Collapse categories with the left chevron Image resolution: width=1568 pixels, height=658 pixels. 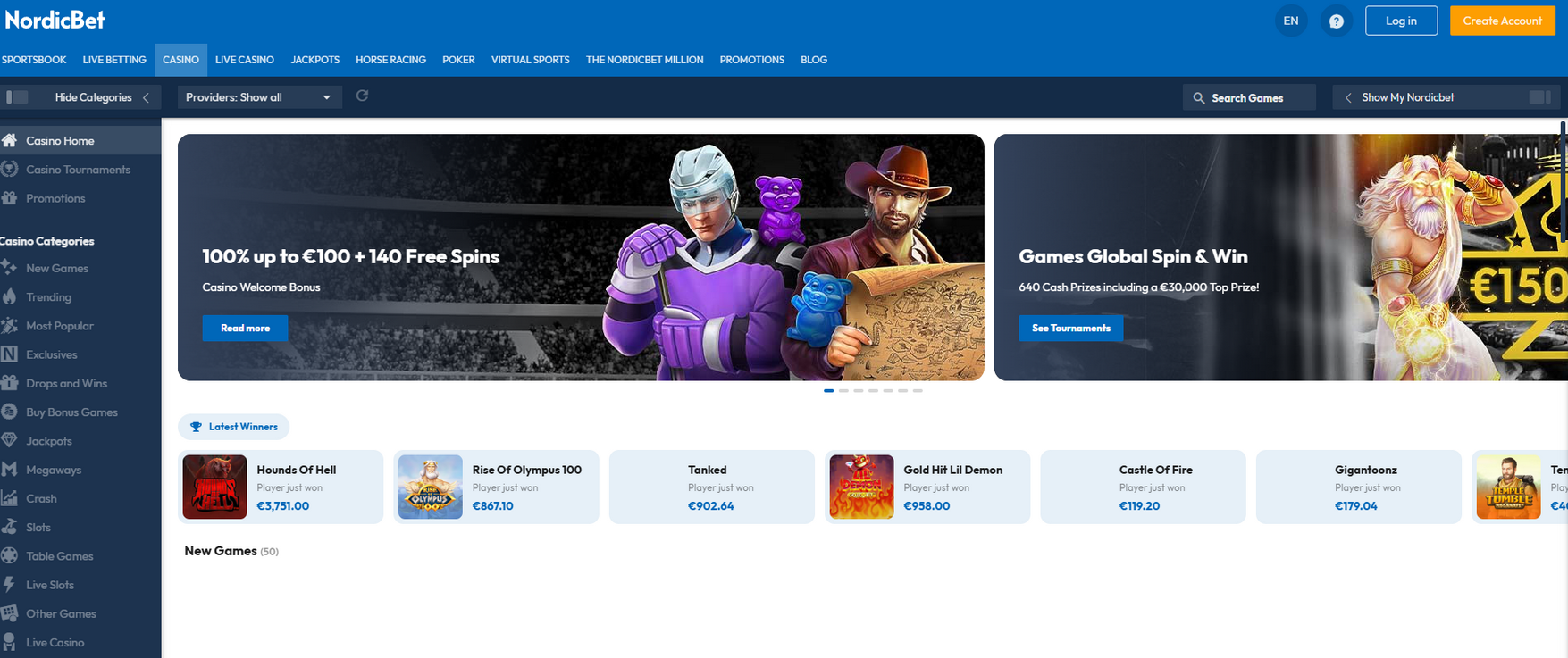146,97
